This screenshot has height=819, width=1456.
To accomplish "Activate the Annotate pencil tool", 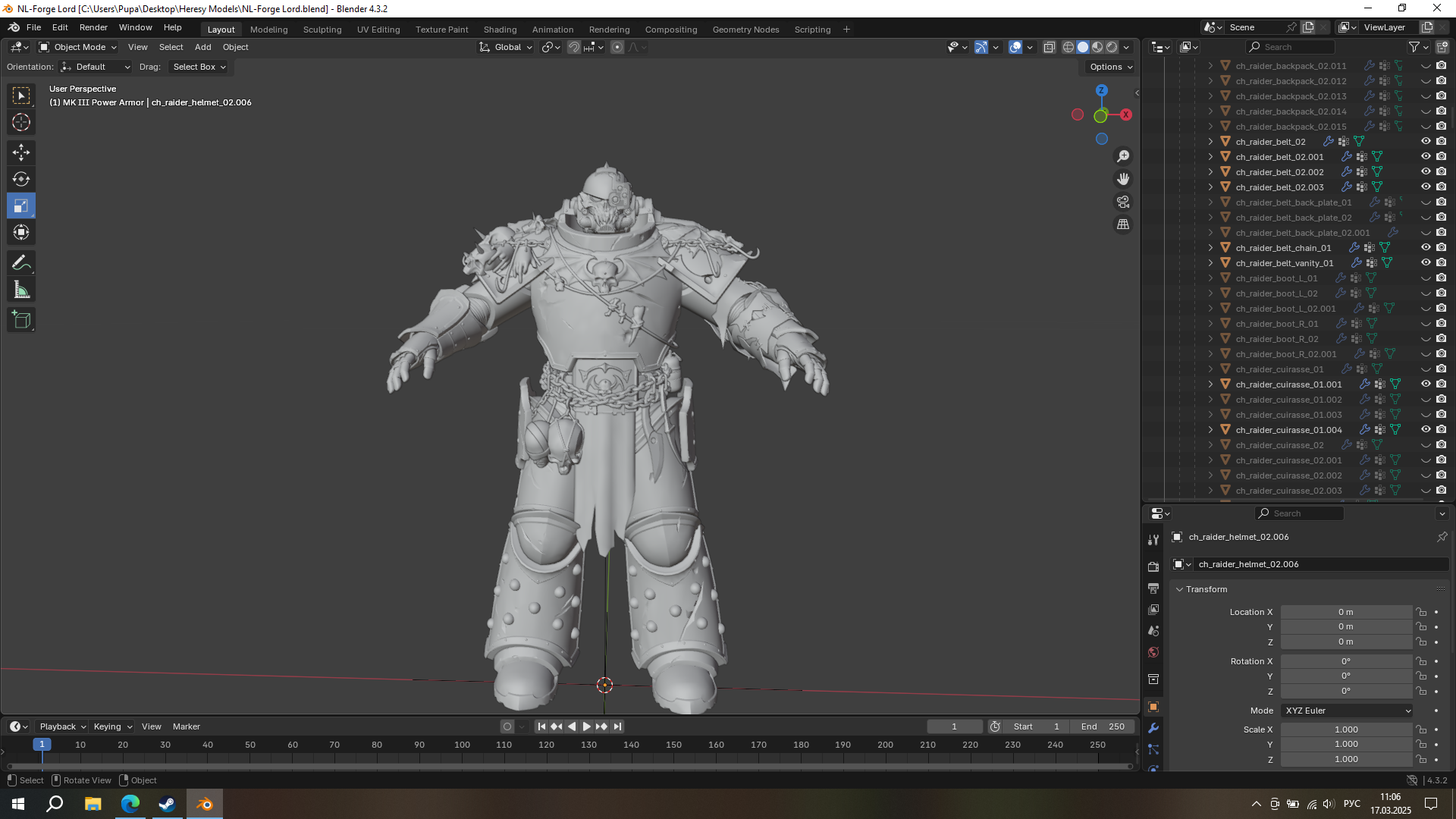I will (21, 263).
